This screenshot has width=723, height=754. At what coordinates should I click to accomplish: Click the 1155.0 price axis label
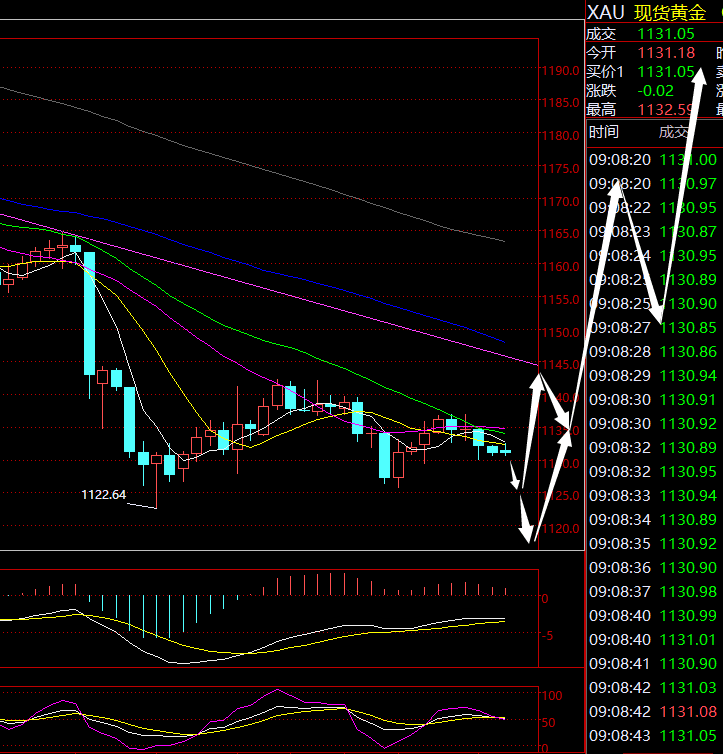pos(561,299)
